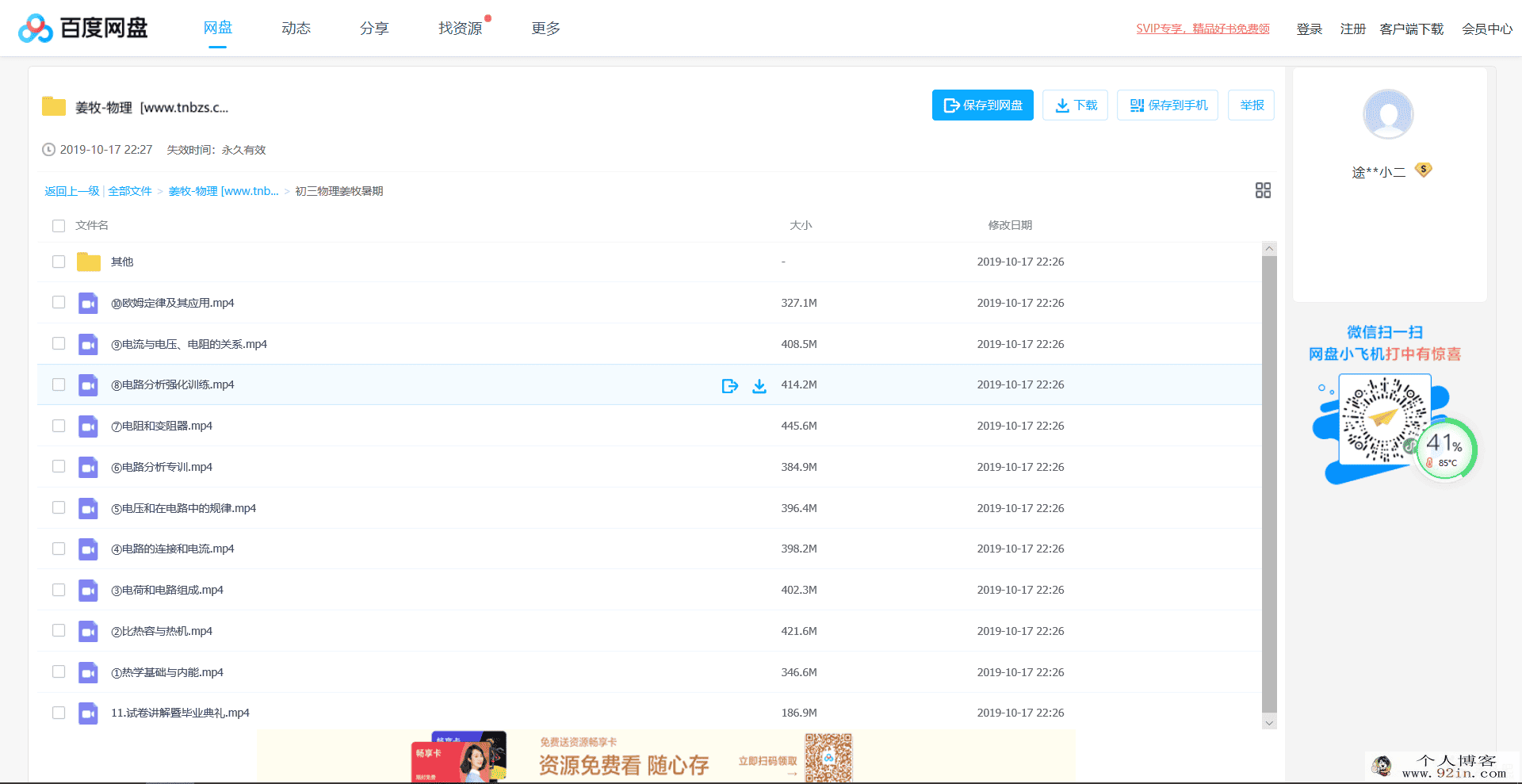Check the box for ⑥电路分析专训.mp4

pyautogui.click(x=59, y=466)
